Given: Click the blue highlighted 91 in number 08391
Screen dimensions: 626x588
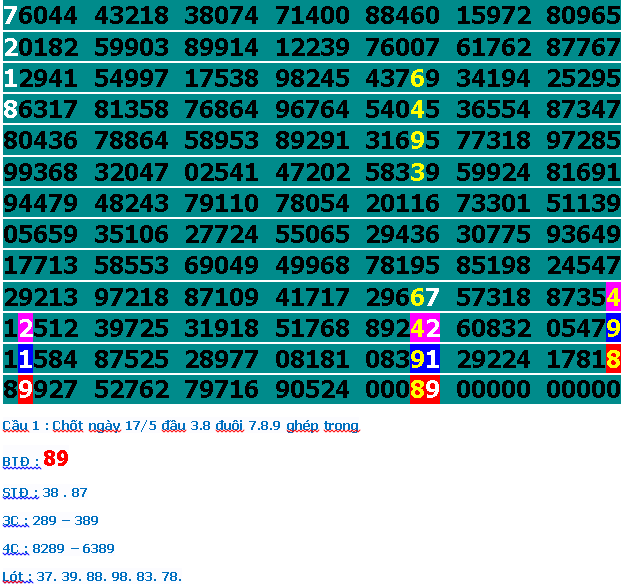Looking at the screenshot, I should [425, 359].
